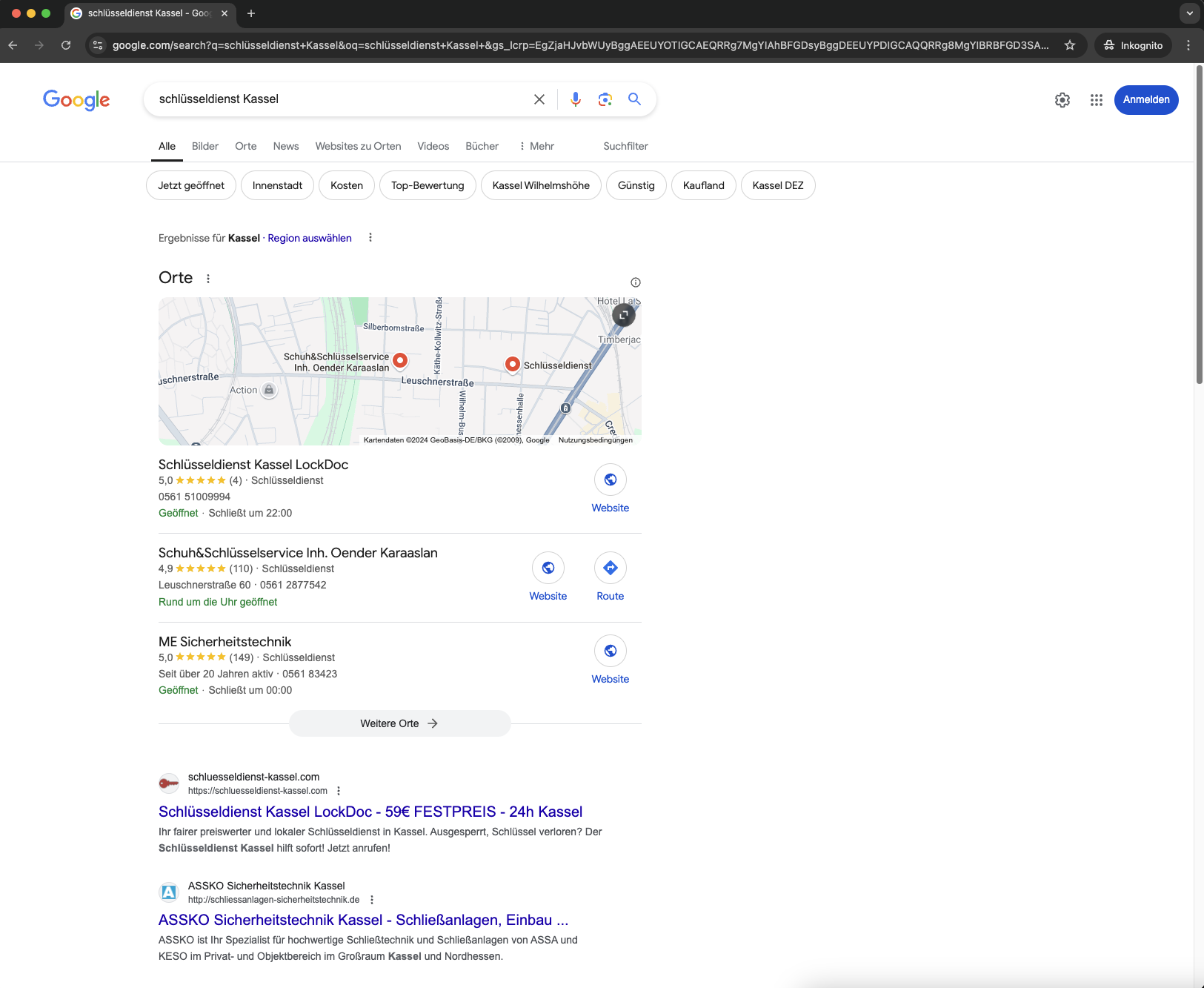Image resolution: width=1204 pixels, height=988 pixels.
Task: Open options for schluesseldienst-kassel.com result
Action: pyautogui.click(x=339, y=791)
